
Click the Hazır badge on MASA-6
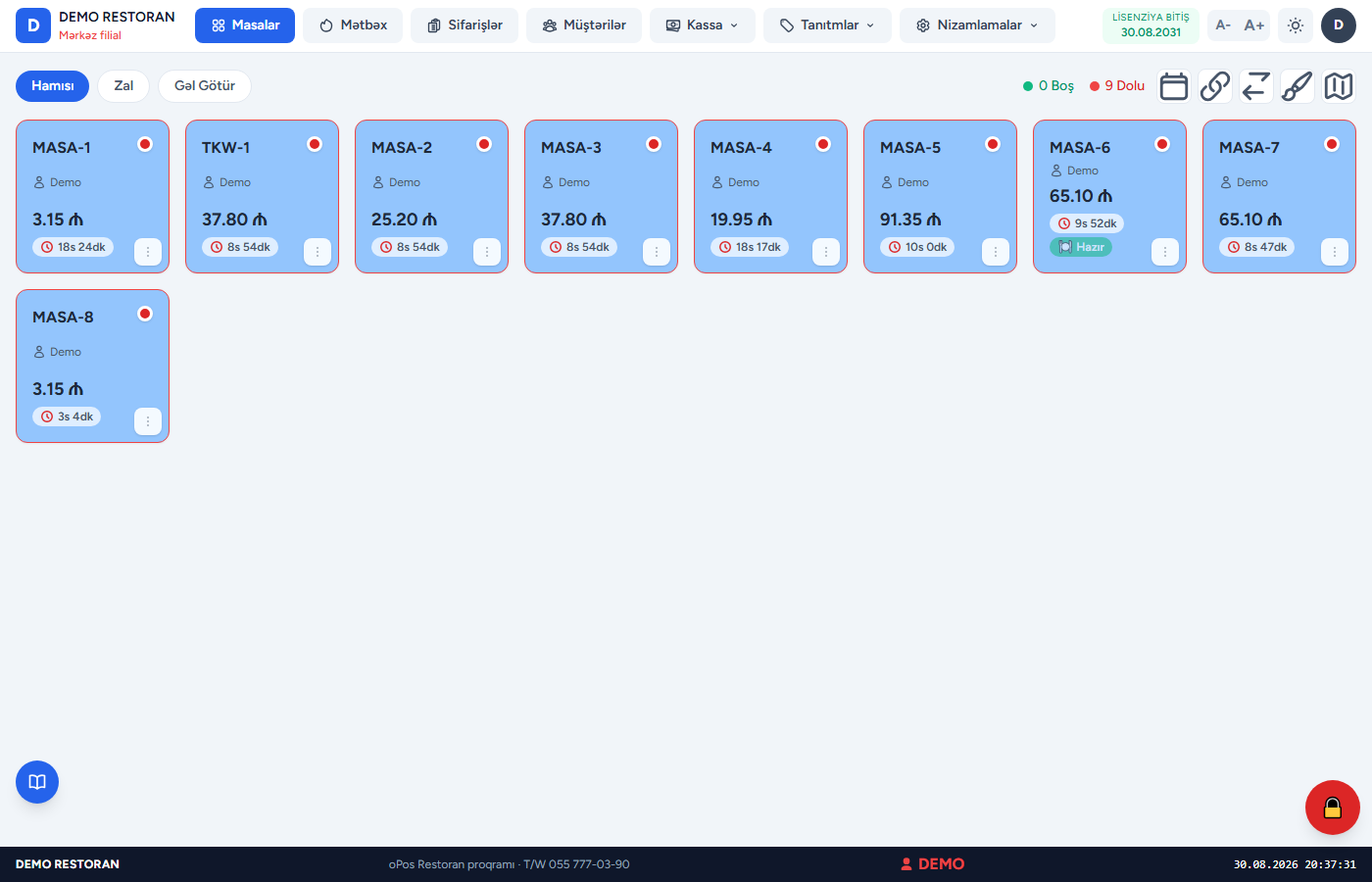(x=1081, y=247)
